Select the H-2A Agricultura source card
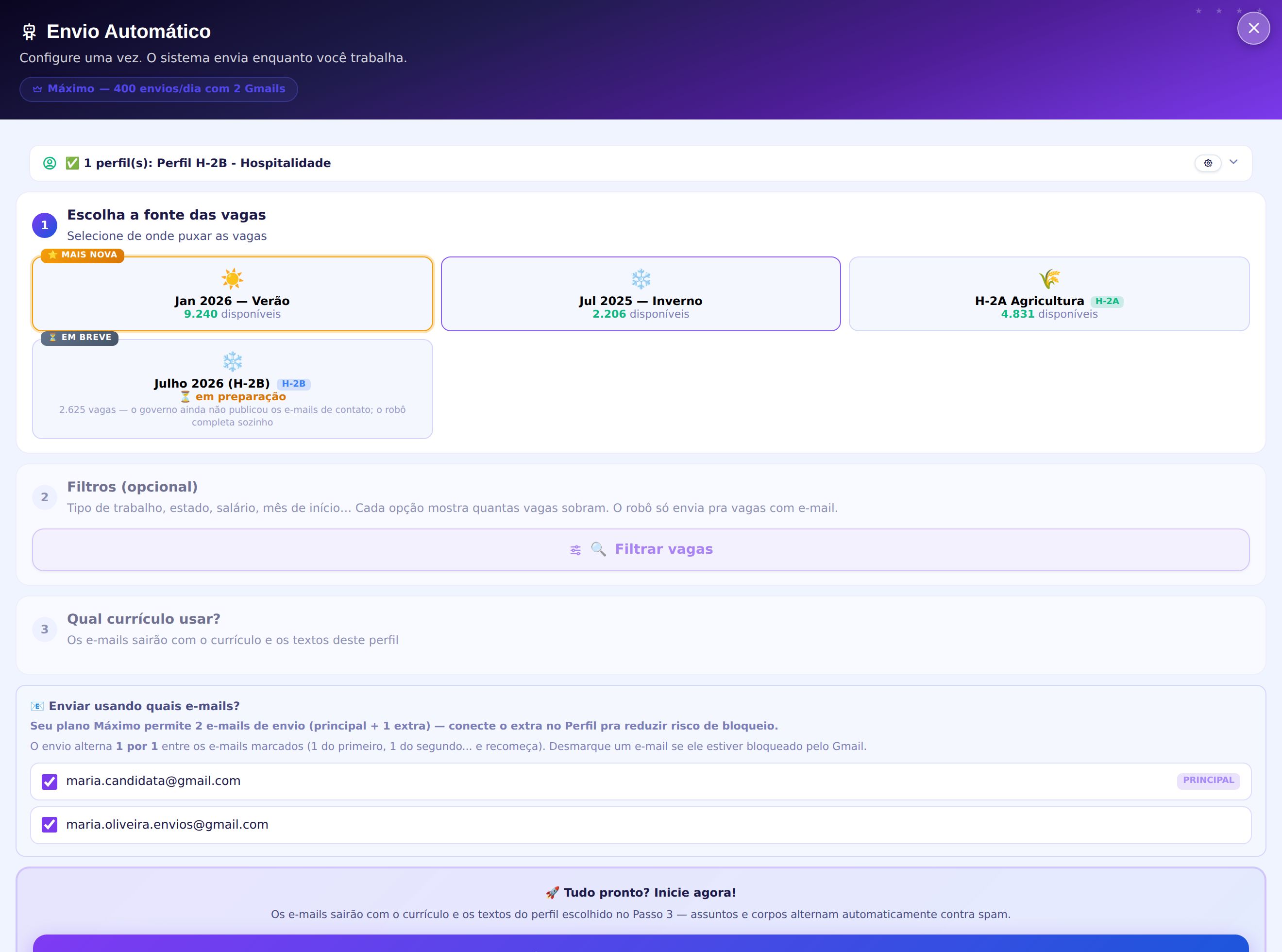The height and width of the screenshot is (952, 1282). click(x=1049, y=294)
